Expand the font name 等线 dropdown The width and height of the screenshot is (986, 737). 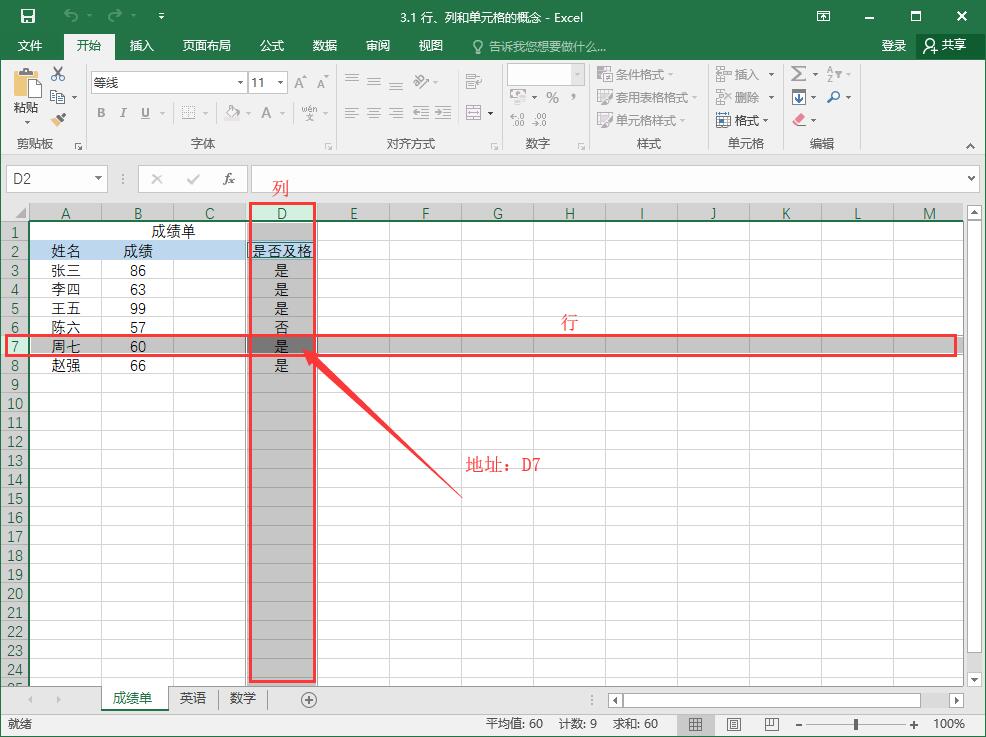240,83
